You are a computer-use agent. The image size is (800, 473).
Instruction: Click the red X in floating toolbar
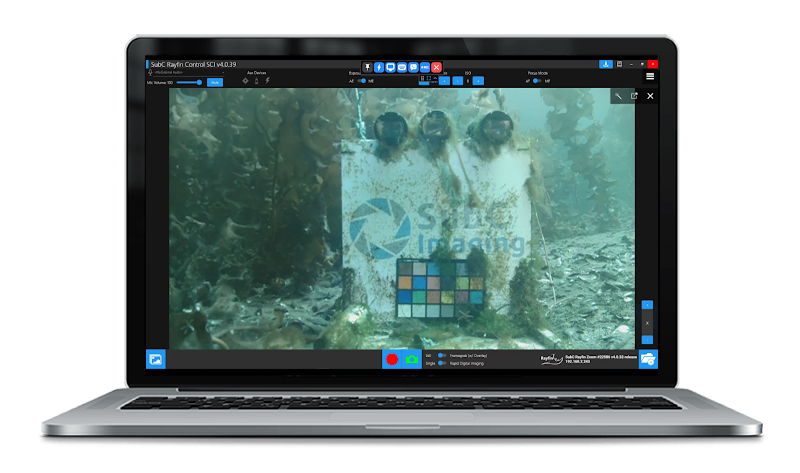[436, 67]
